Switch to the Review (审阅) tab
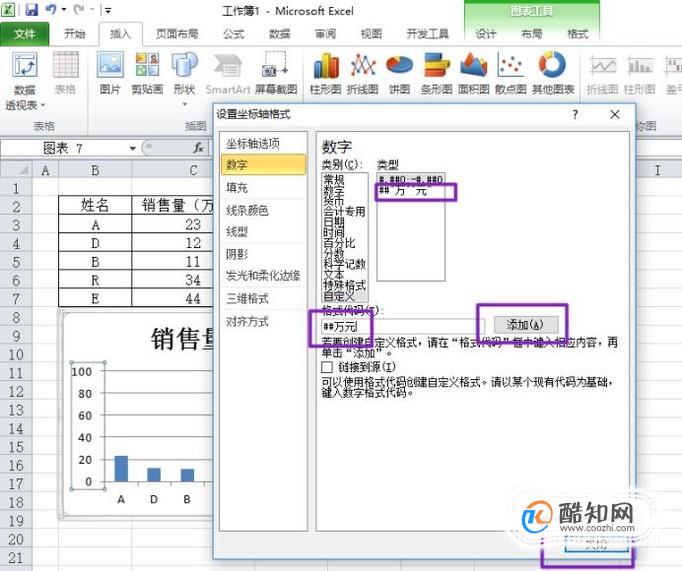 pyautogui.click(x=325, y=34)
